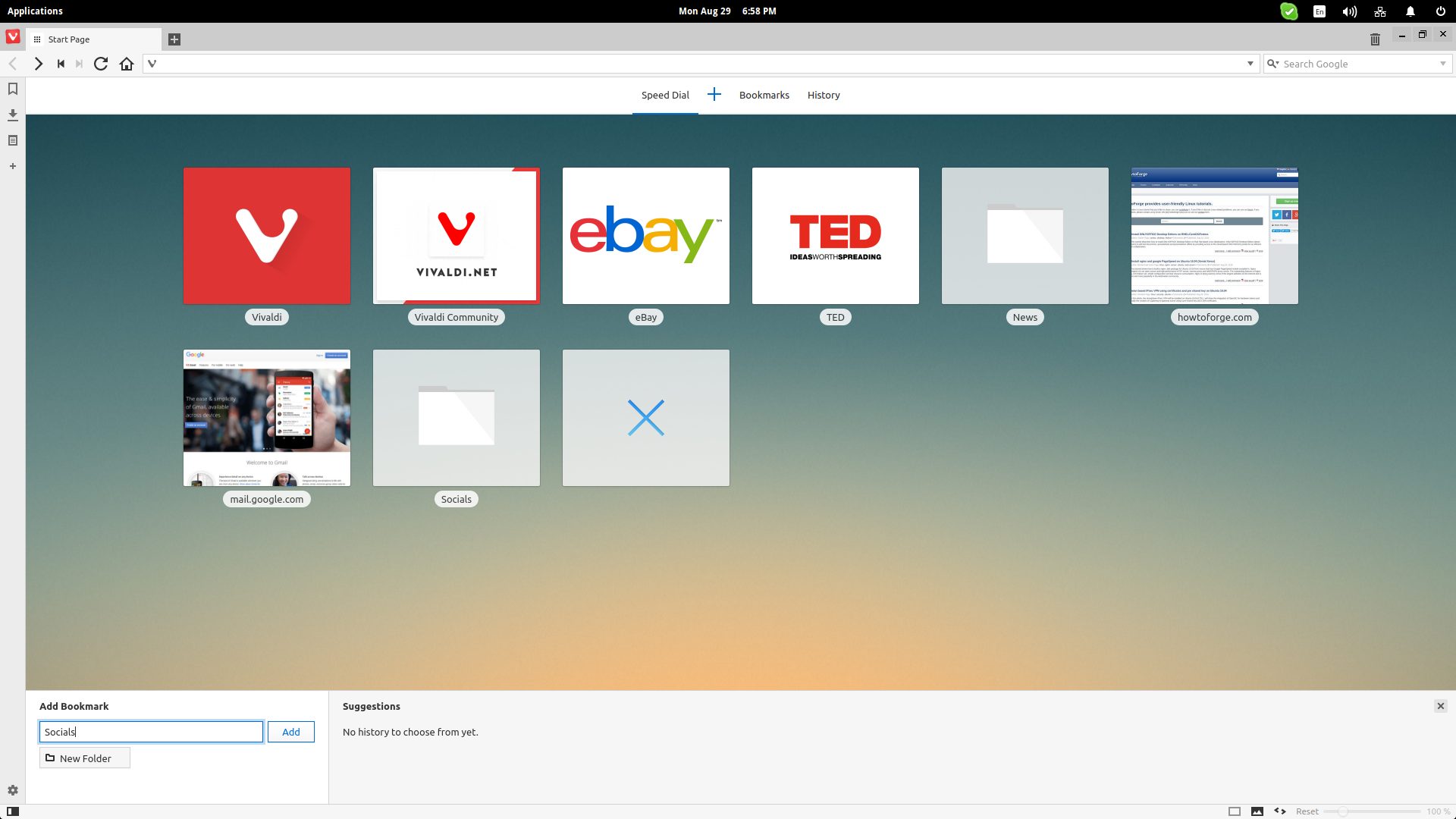Expand the search field dropdown arrow
Image resolution: width=1456 pixels, height=819 pixels.
(1443, 64)
